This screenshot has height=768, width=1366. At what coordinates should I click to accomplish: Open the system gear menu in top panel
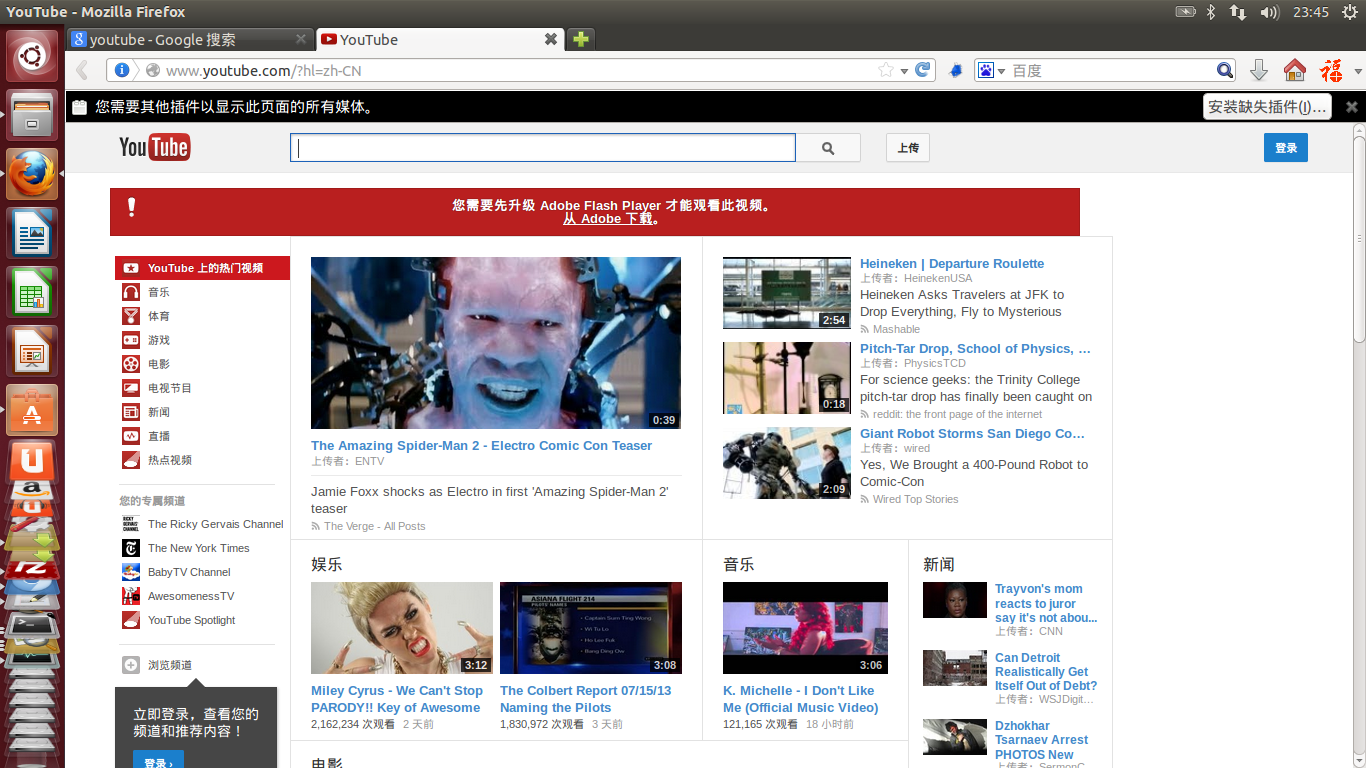[x=1350, y=12]
